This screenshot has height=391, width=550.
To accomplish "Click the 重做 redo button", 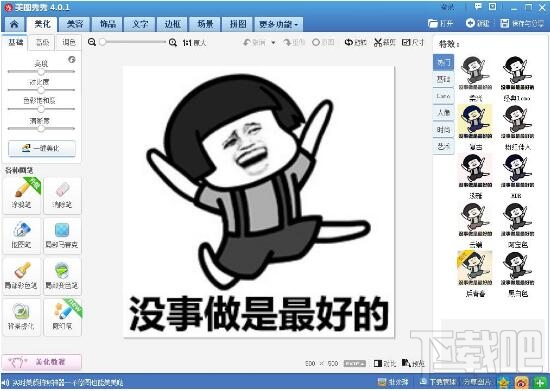I will (x=294, y=42).
